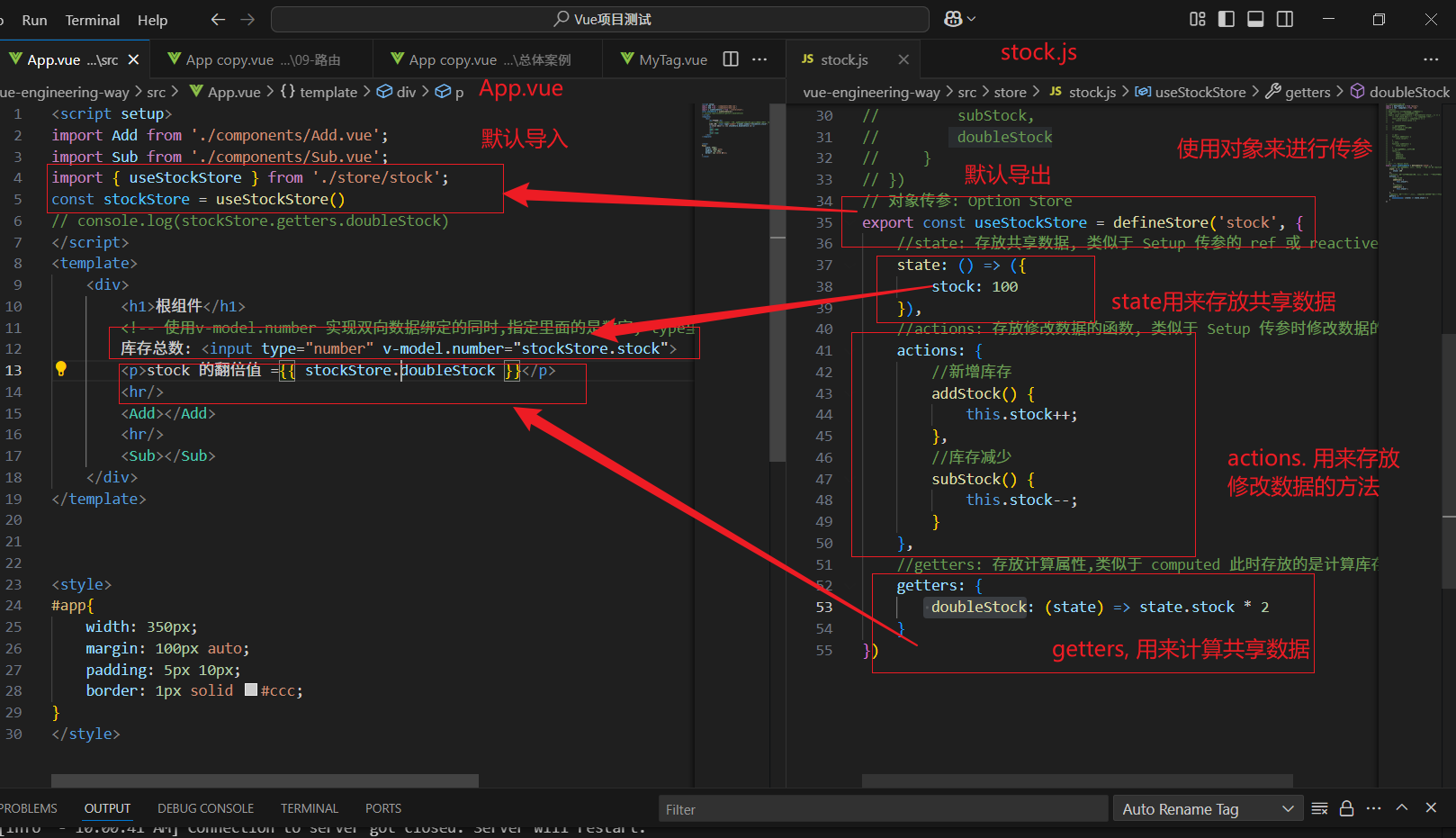Open the OUTPUT panel tab
Screen dimensions: 1456x838
[x=107, y=808]
